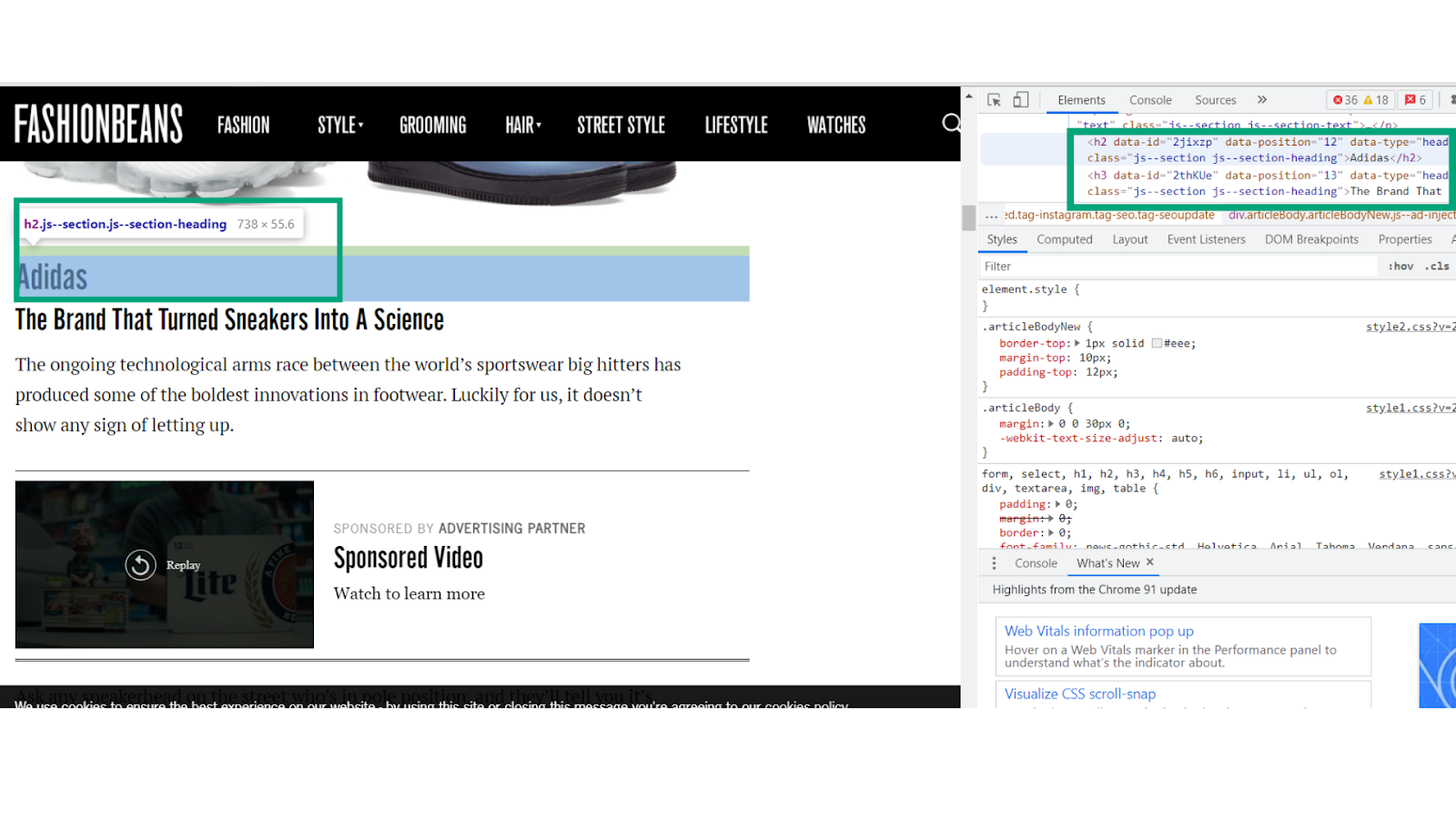The width and height of the screenshot is (1456, 819).
Task: Click the Adidas heading on the page
Action: pyautogui.click(x=53, y=278)
